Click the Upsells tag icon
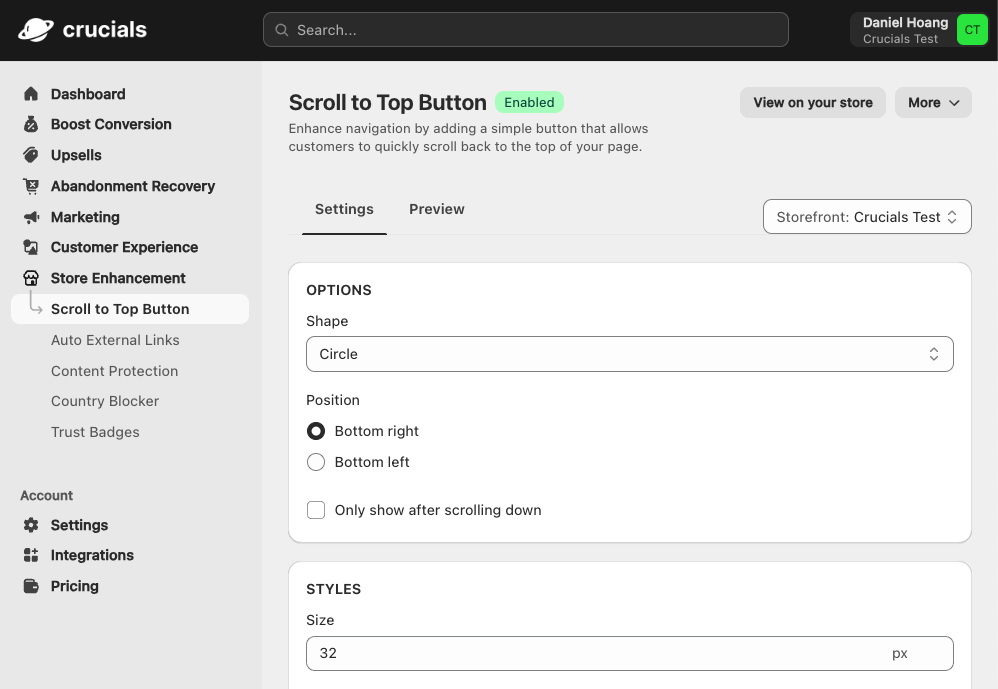This screenshot has width=998, height=689. (31, 155)
